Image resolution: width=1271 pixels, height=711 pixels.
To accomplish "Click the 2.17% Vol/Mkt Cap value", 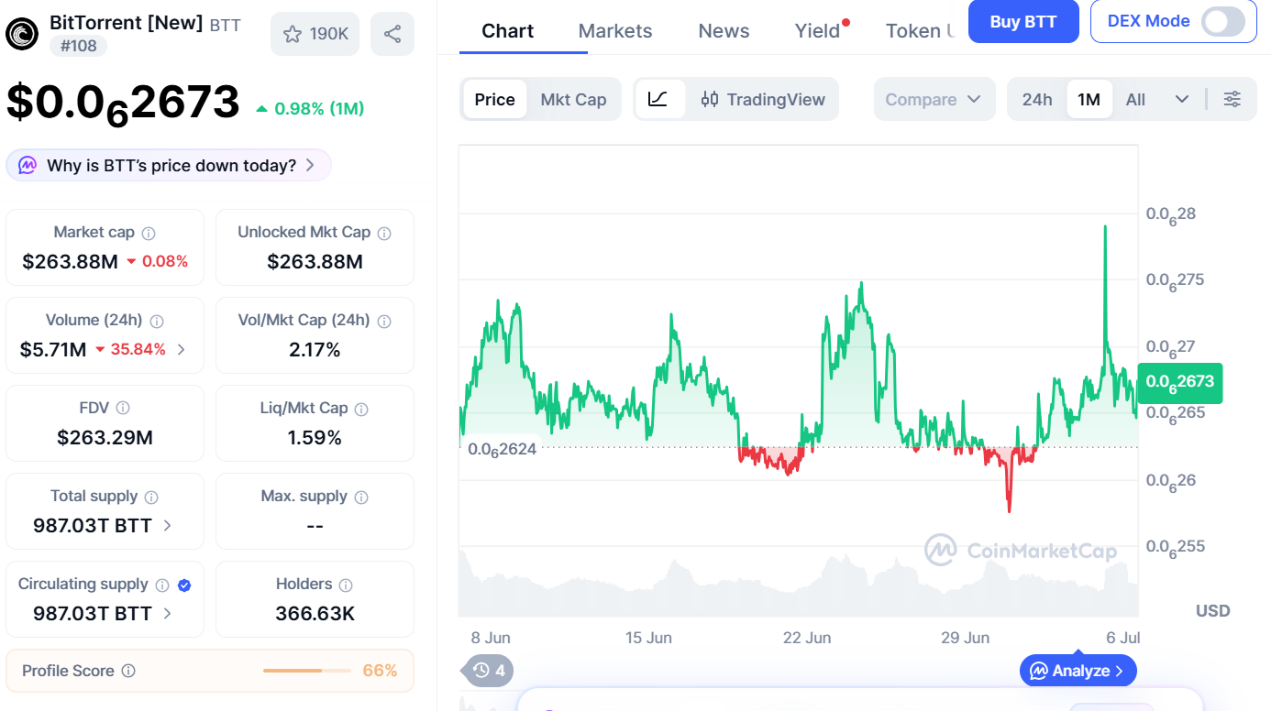I will pyautogui.click(x=315, y=349).
